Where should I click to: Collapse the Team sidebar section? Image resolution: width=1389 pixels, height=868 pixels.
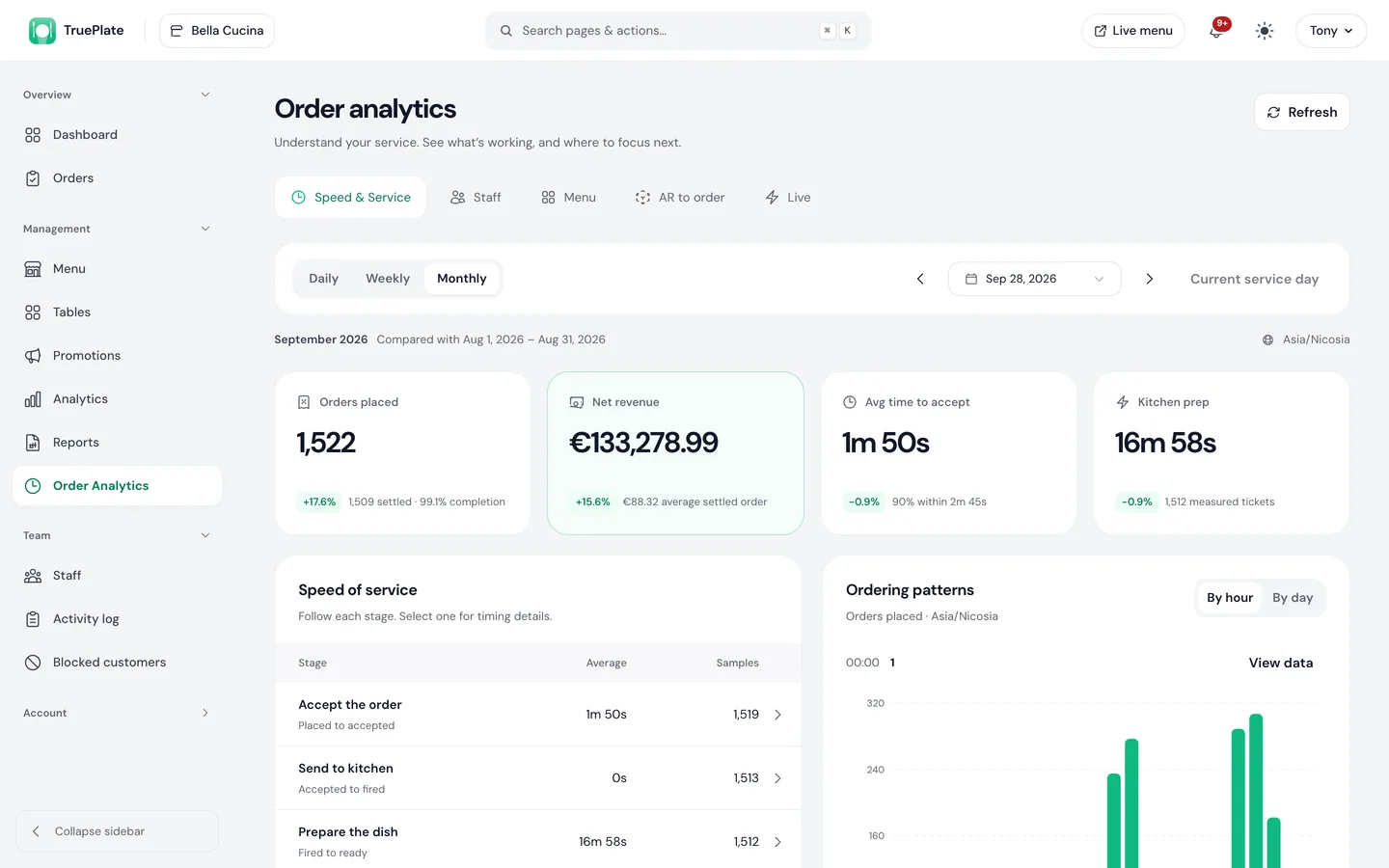(204, 535)
